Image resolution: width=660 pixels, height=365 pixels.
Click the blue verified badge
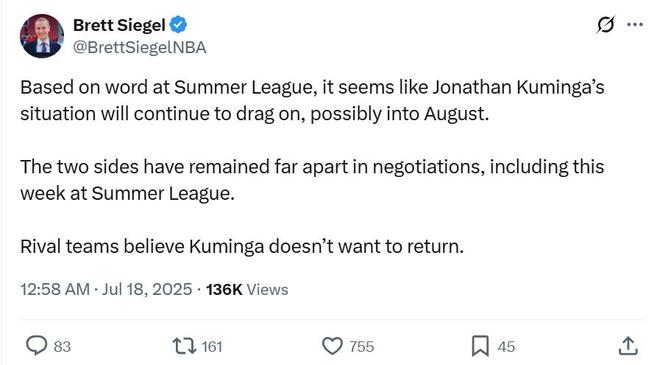(178, 24)
